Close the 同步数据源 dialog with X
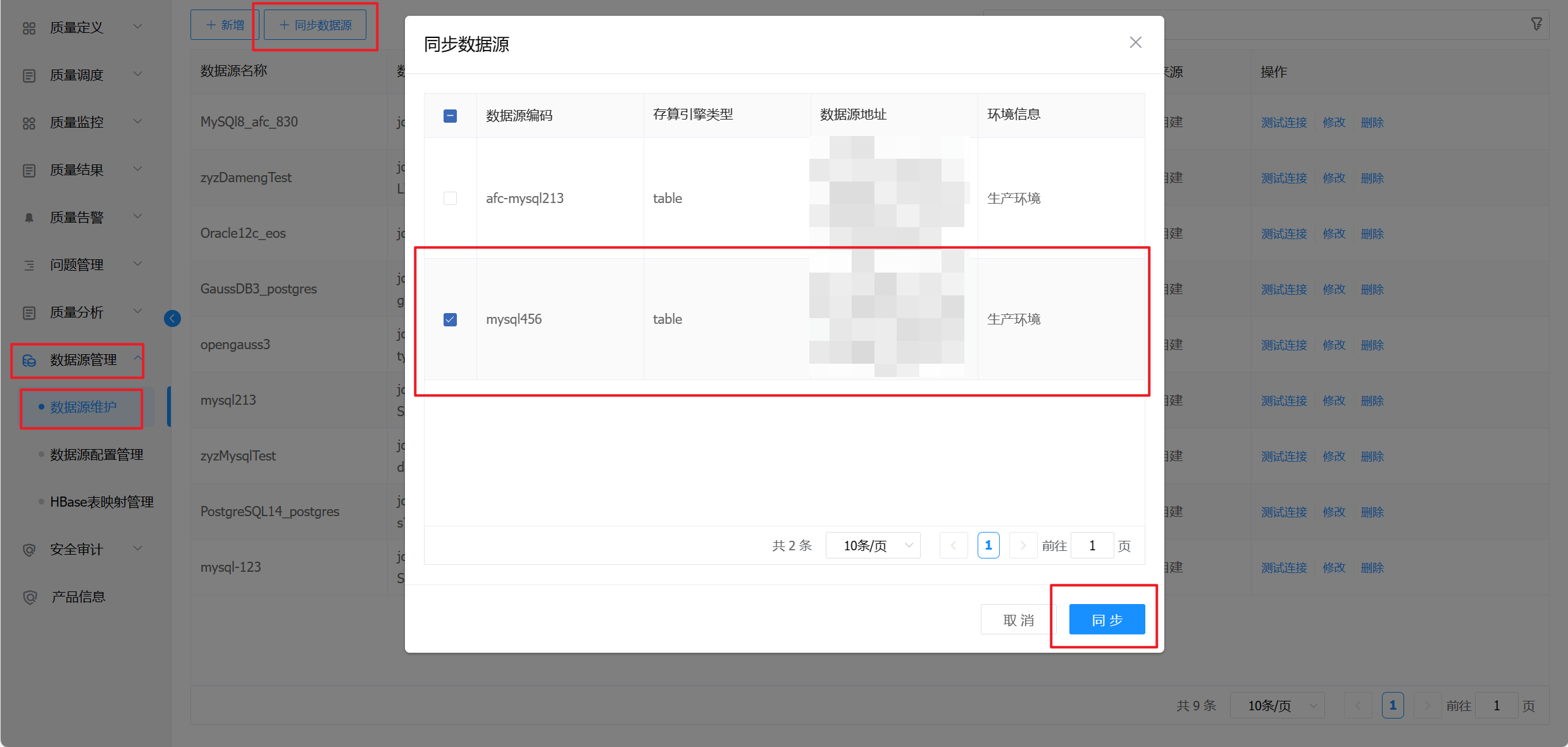Viewport: 1568px width, 747px height. (x=1135, y=42)
